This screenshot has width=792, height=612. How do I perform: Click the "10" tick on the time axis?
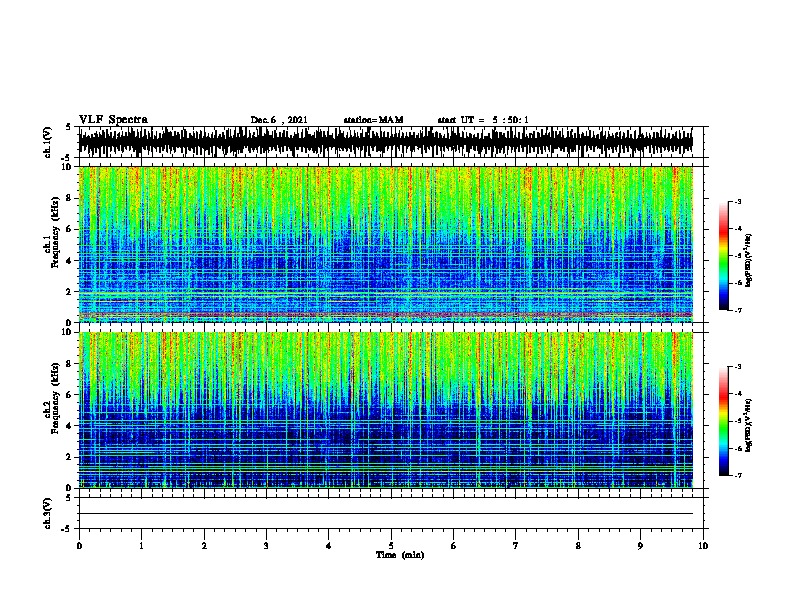[x=703, y=546]
